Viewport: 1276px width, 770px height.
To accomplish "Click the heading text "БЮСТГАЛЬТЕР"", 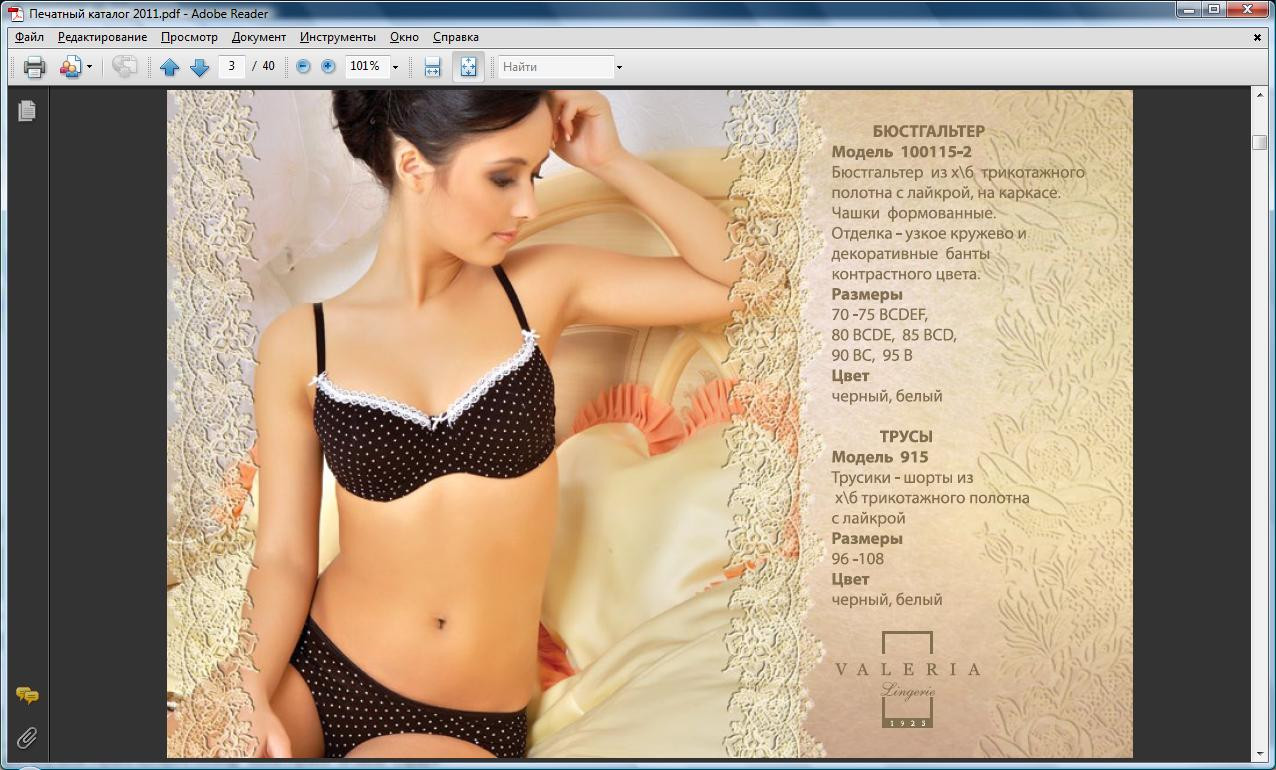I will (x=929, y=131).
